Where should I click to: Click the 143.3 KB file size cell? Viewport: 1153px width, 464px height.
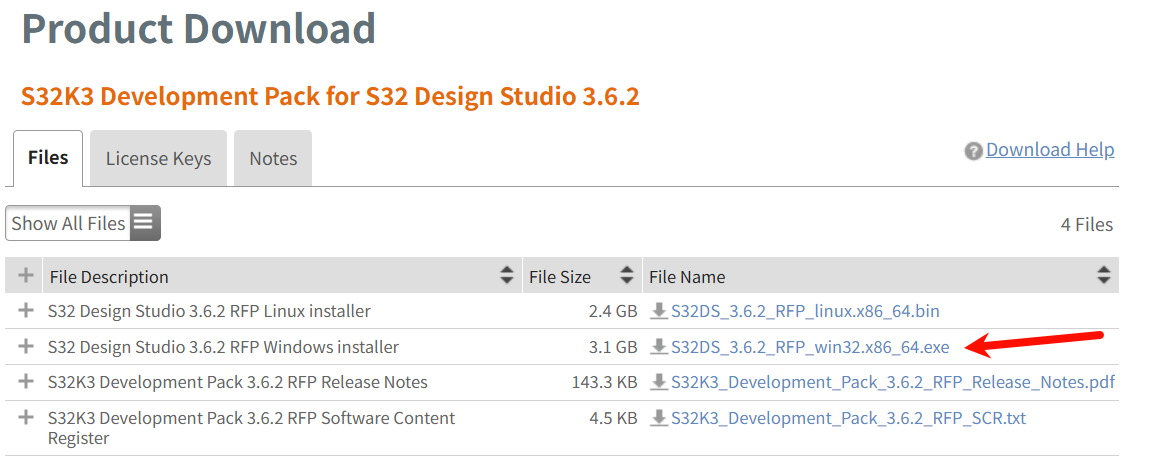[604, 382]
